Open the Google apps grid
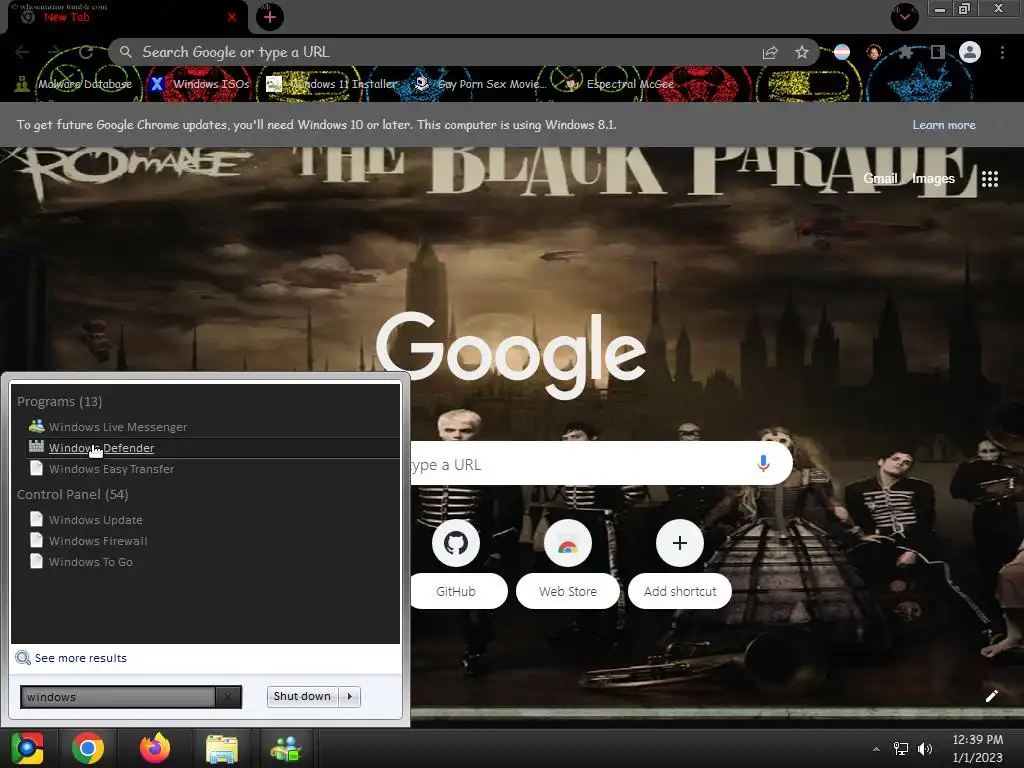The height and width of the screenshot is (768, 1024). coord(989,179)
